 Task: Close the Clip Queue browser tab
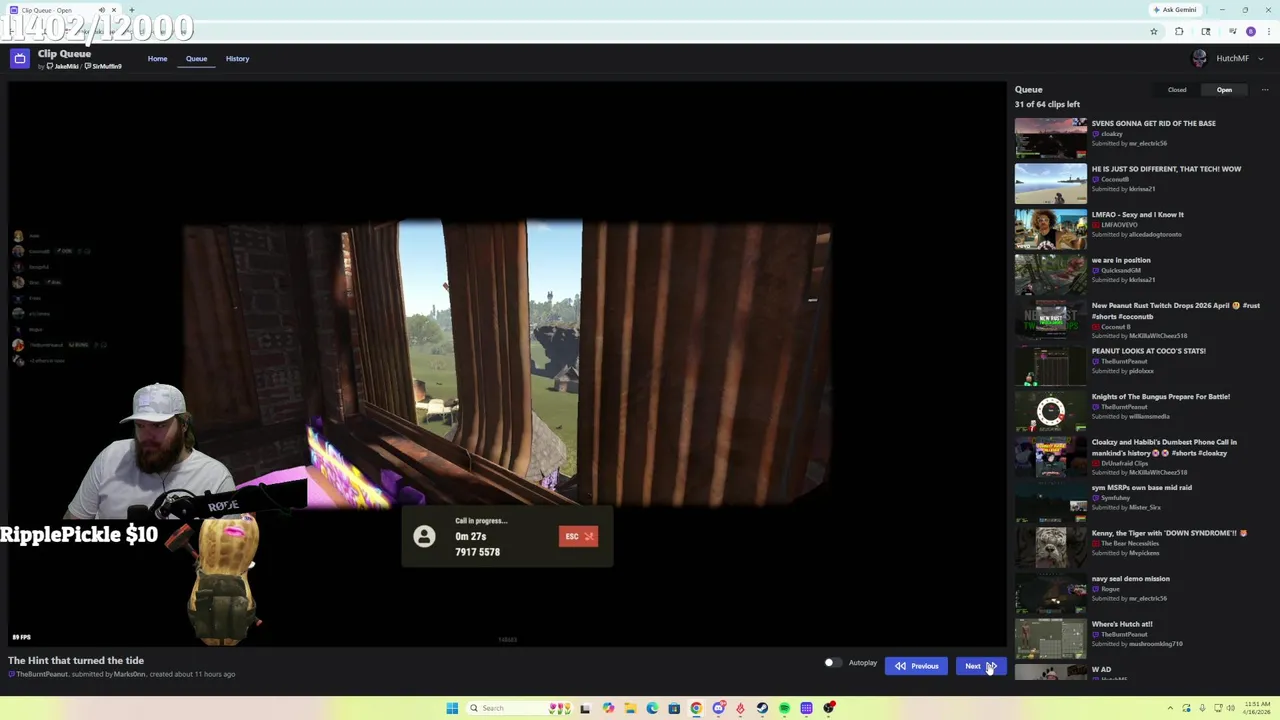(114, 10)
